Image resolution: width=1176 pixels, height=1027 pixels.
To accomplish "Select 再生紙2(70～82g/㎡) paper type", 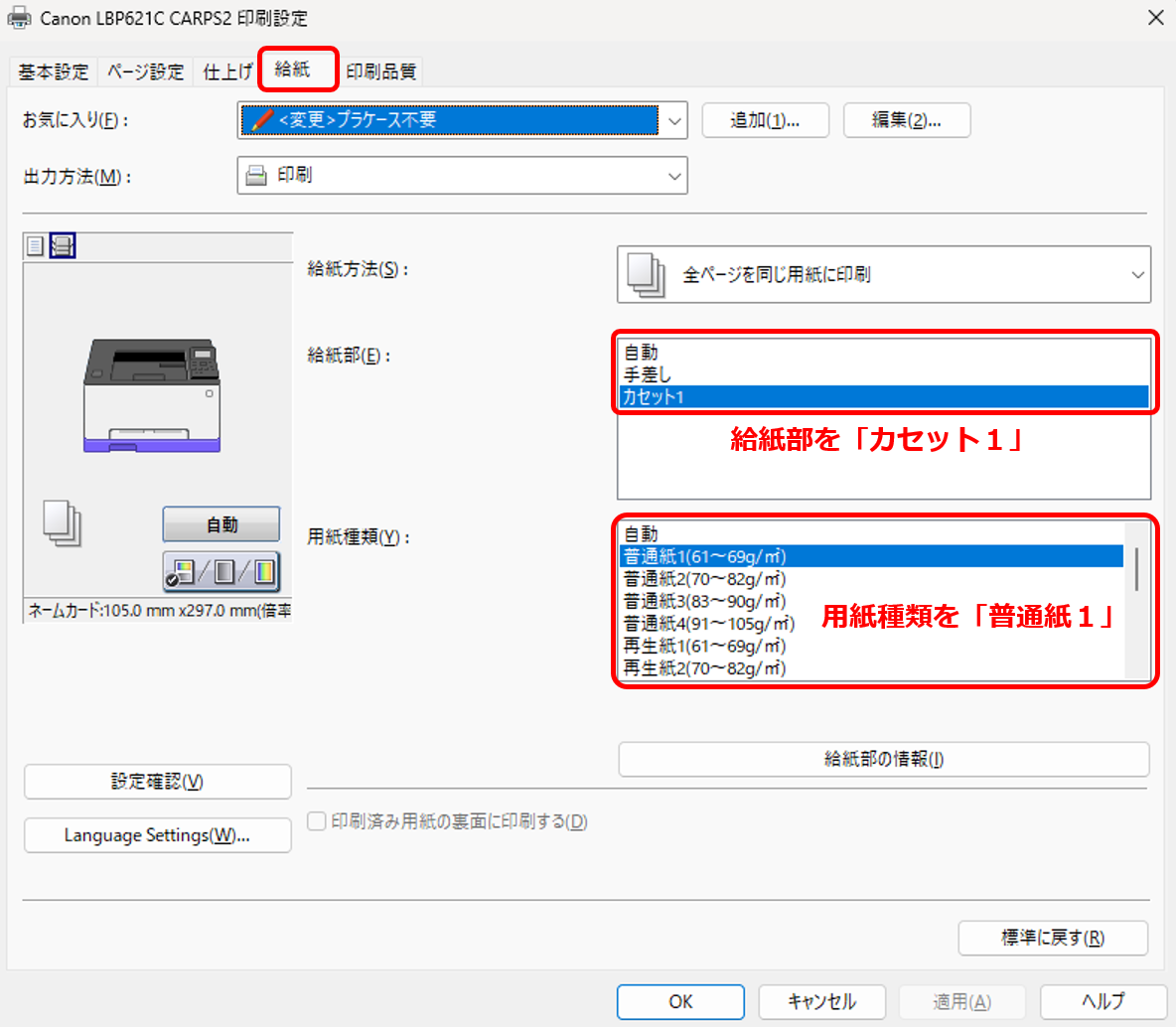I will click(x=871, y=668).
